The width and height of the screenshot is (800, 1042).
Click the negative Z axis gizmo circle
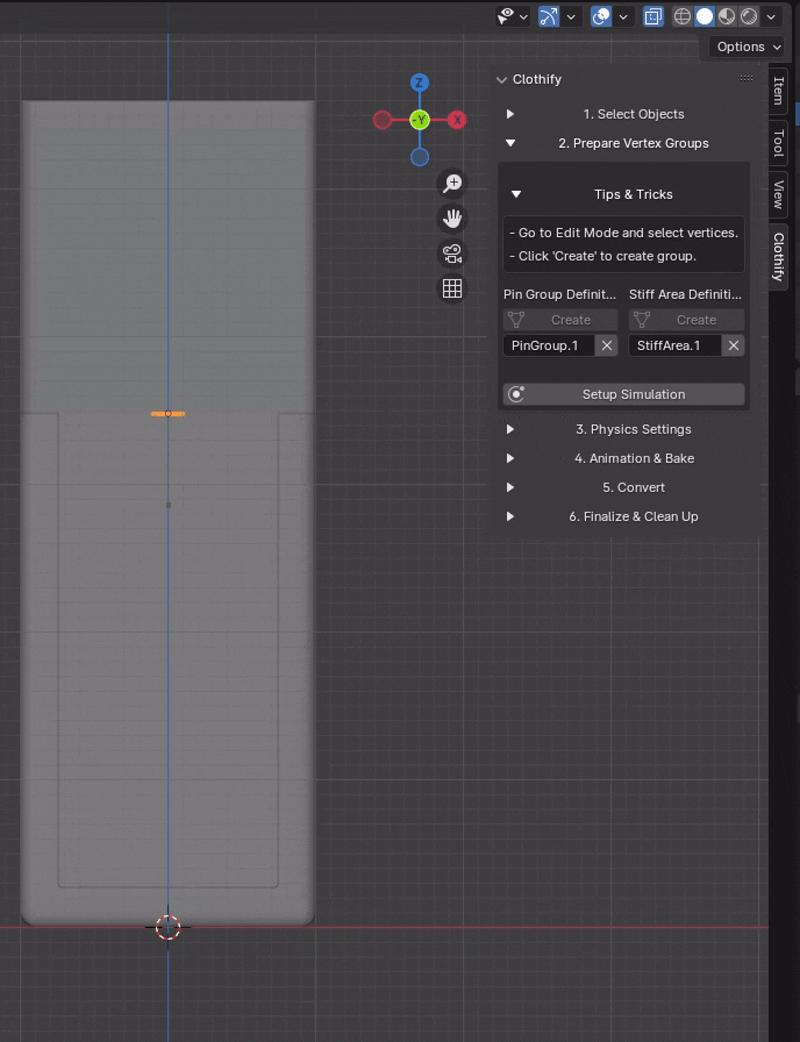(419, 157)
